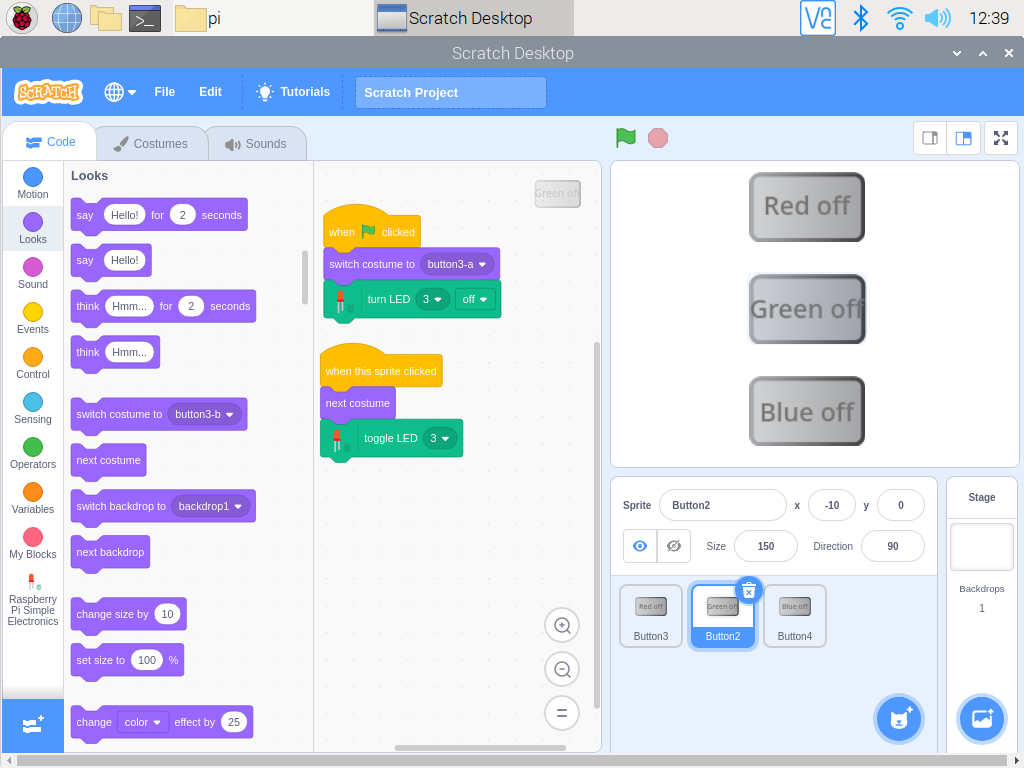Click the Red off button on stage
This screenshot has width=1024, height=768.
click(807, 206)
